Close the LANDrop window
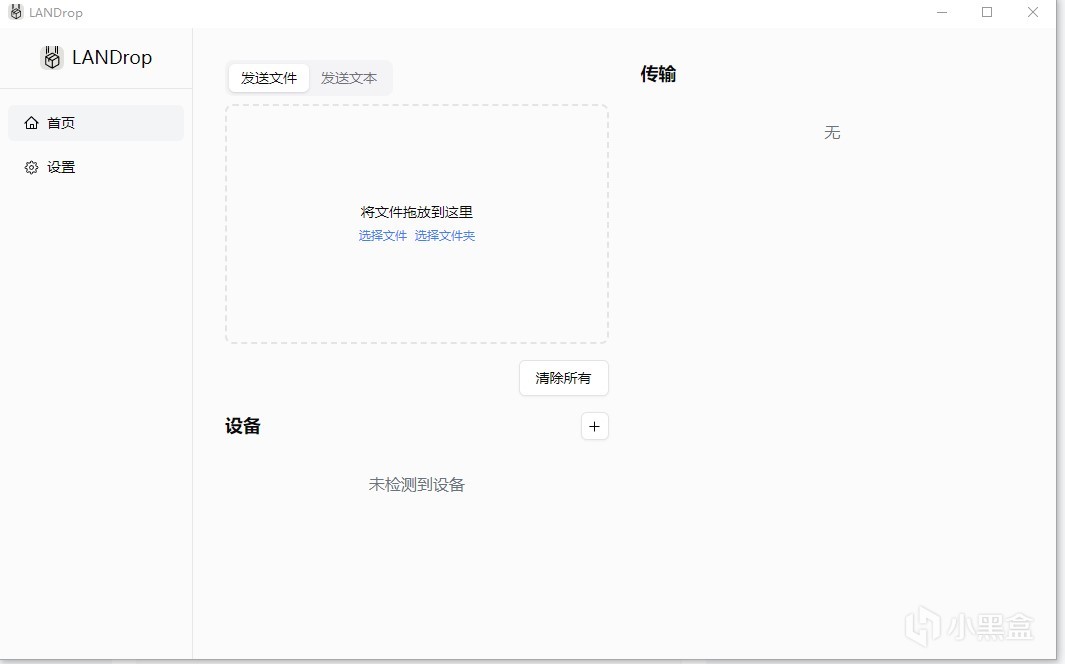Image resolution: width=1065 pixels, height=664 pixels. pyautogui.click(x=1032, y=12)
